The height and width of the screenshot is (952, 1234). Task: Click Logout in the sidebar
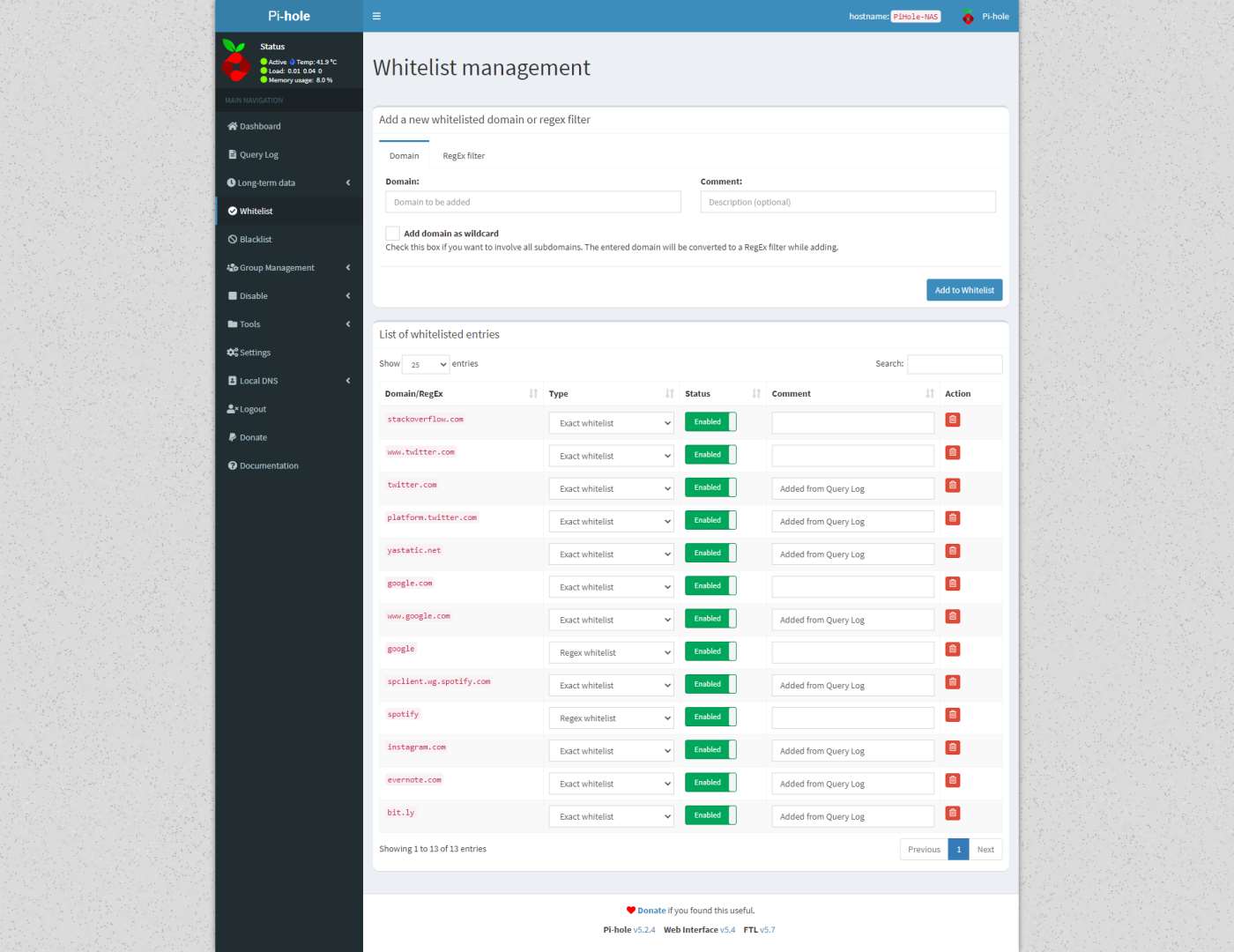289,408
